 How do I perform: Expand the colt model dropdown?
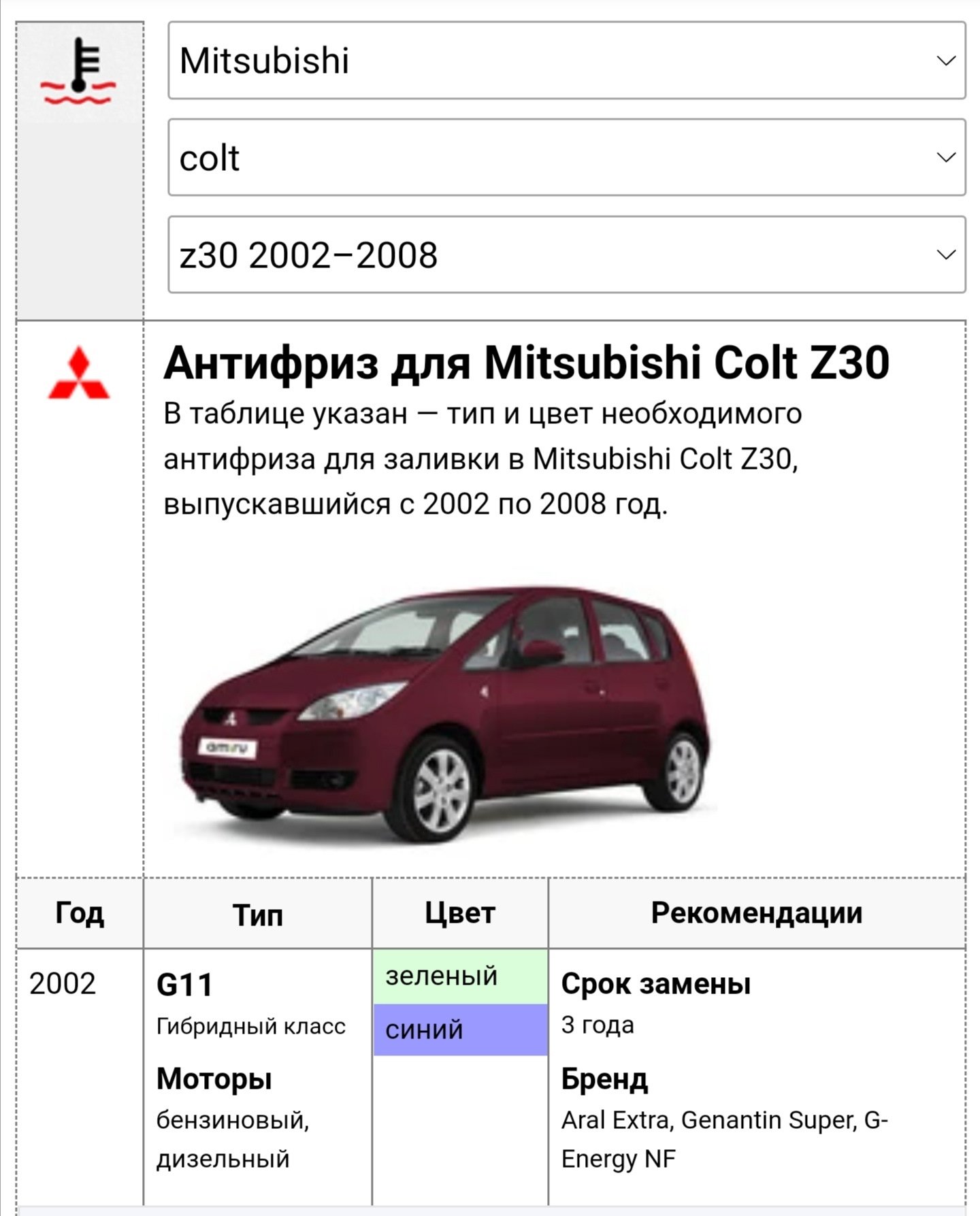(x=566, y=157)
